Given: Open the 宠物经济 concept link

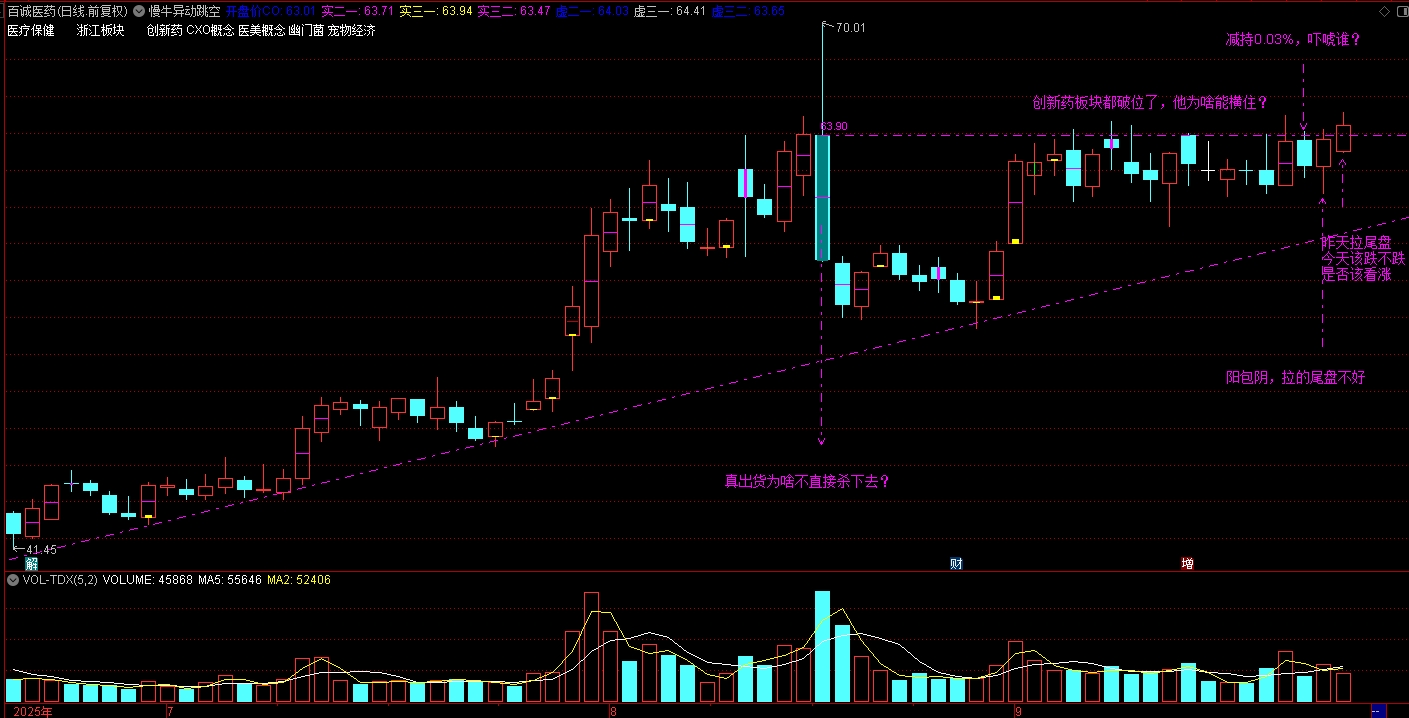Looking at the screenshot, I should (351, 31).
